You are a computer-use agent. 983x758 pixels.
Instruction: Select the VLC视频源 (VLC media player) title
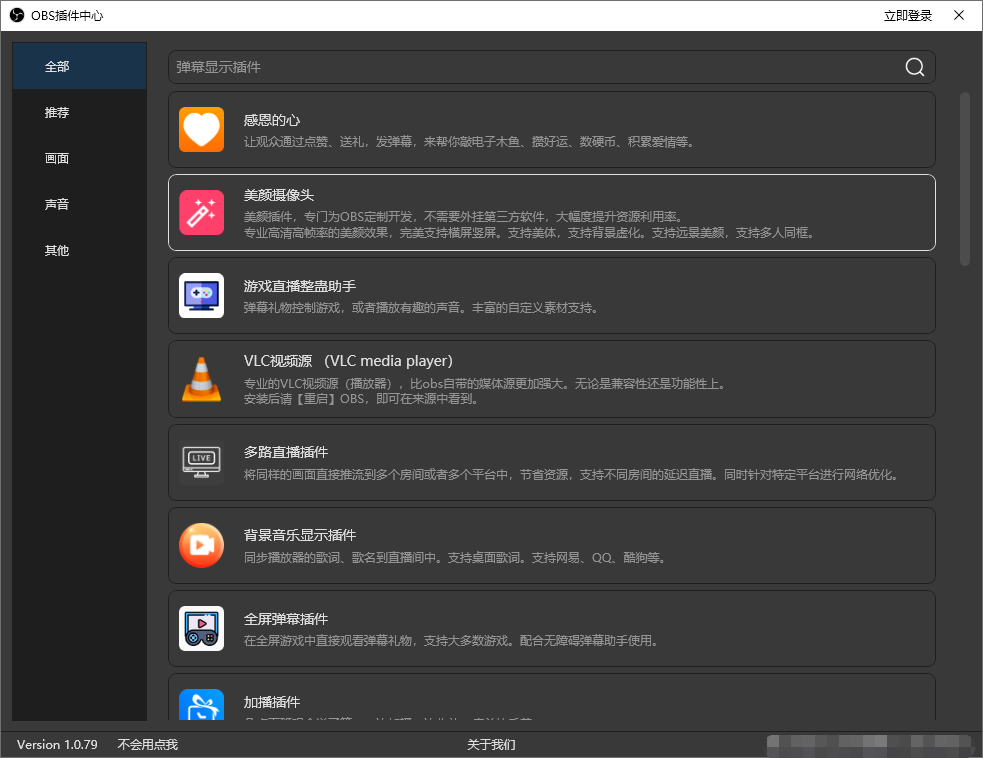348,361
